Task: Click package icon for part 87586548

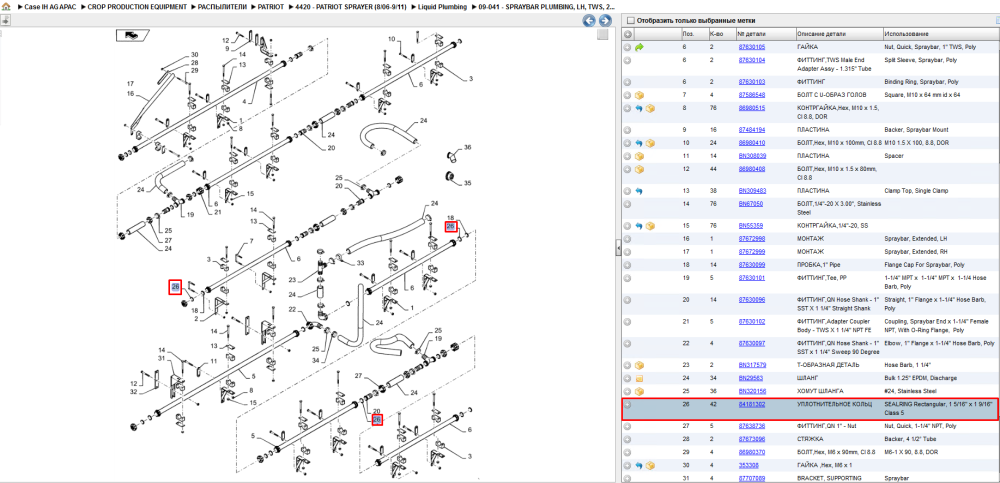Action: pos(640,95)
